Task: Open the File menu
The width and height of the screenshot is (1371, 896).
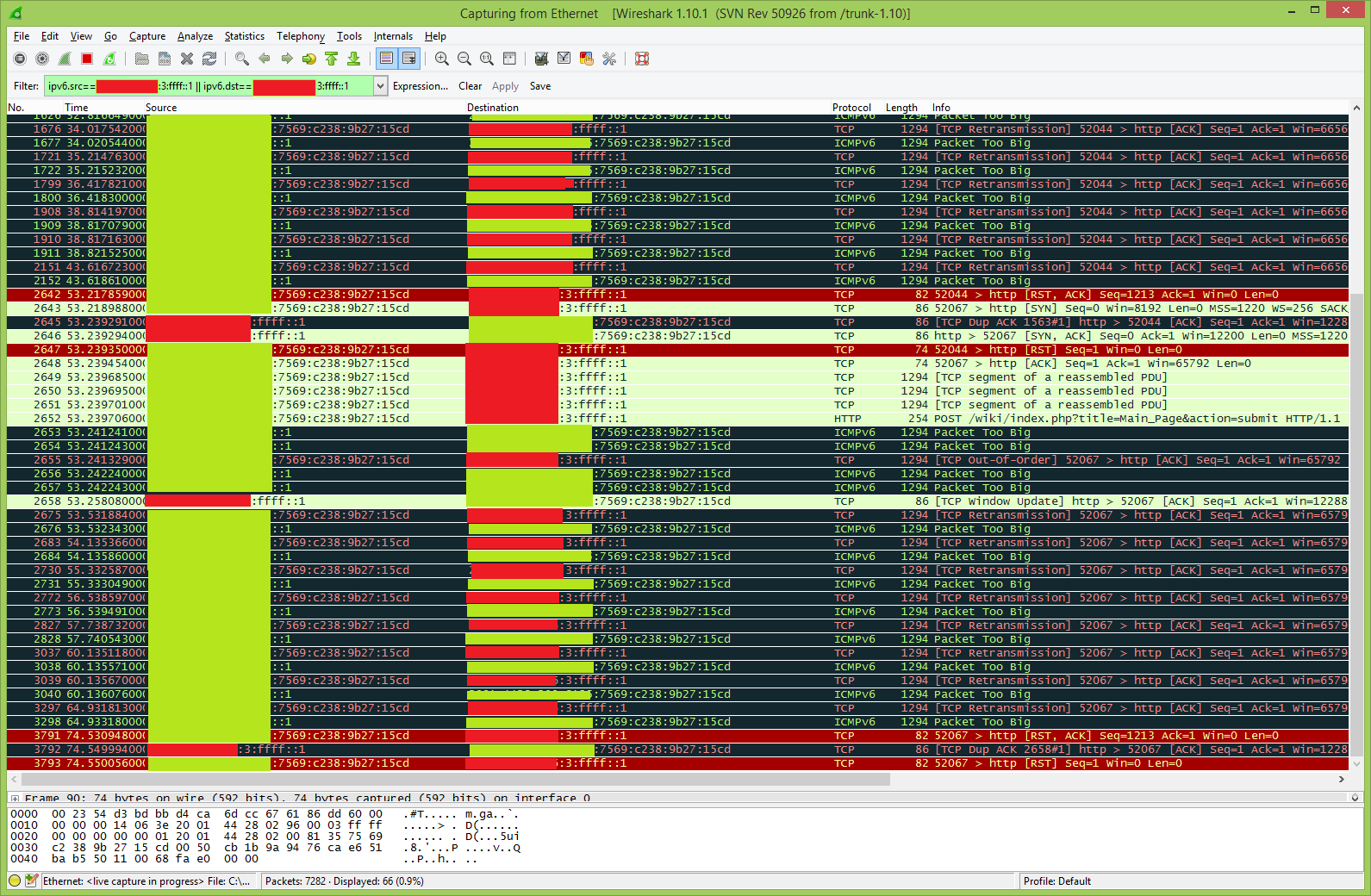Action: pyautogui.click(x=22, y=36)
